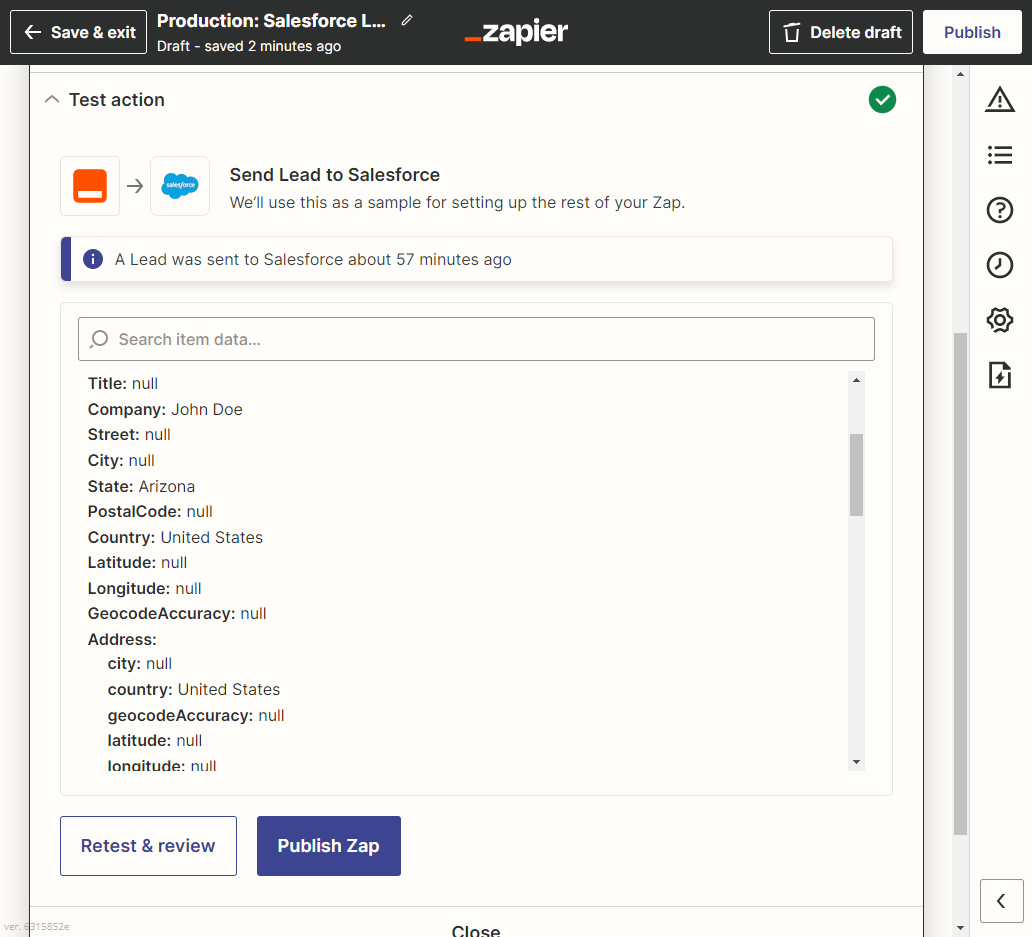Click the Close link at bottom

tap(476, 930)
